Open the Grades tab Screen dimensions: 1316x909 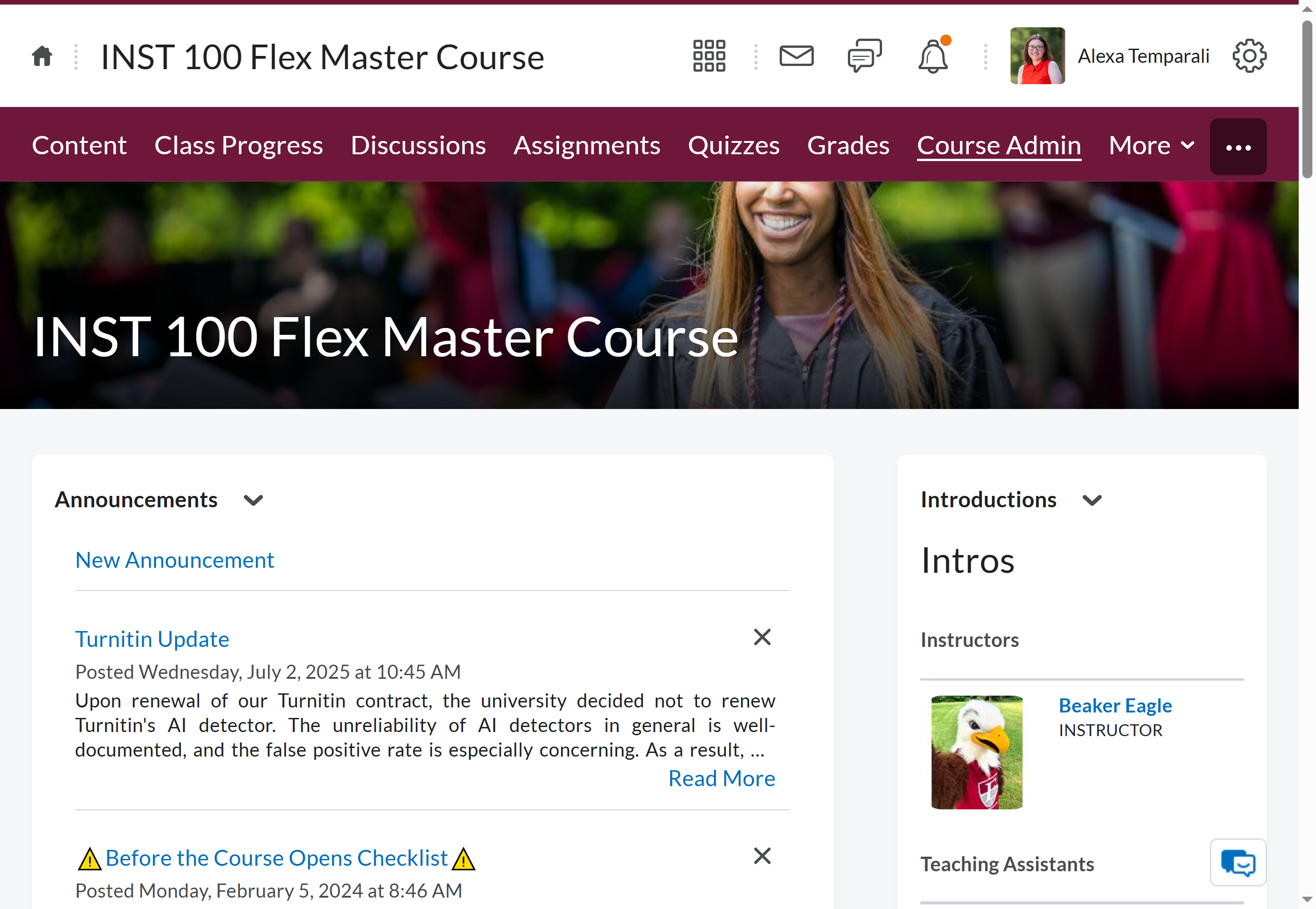pos(848,145)
